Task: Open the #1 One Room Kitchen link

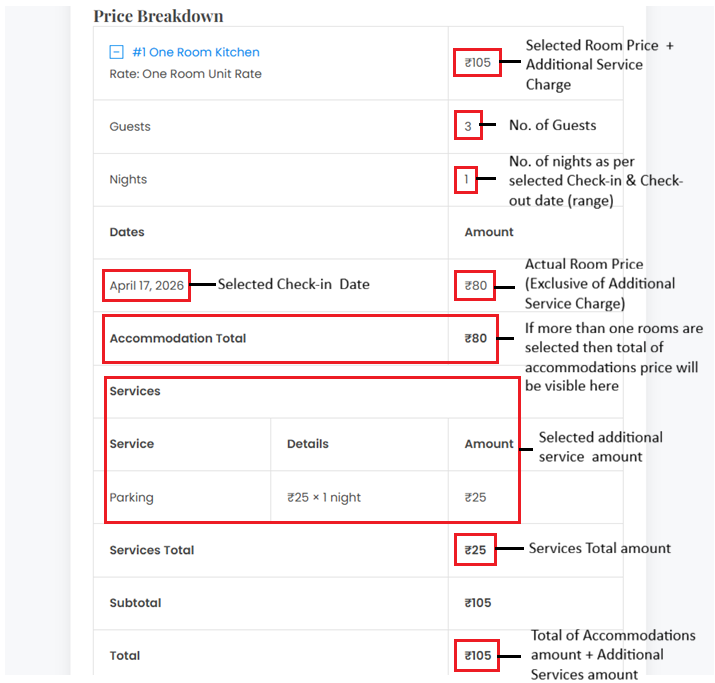Action: tap(195, 52)
